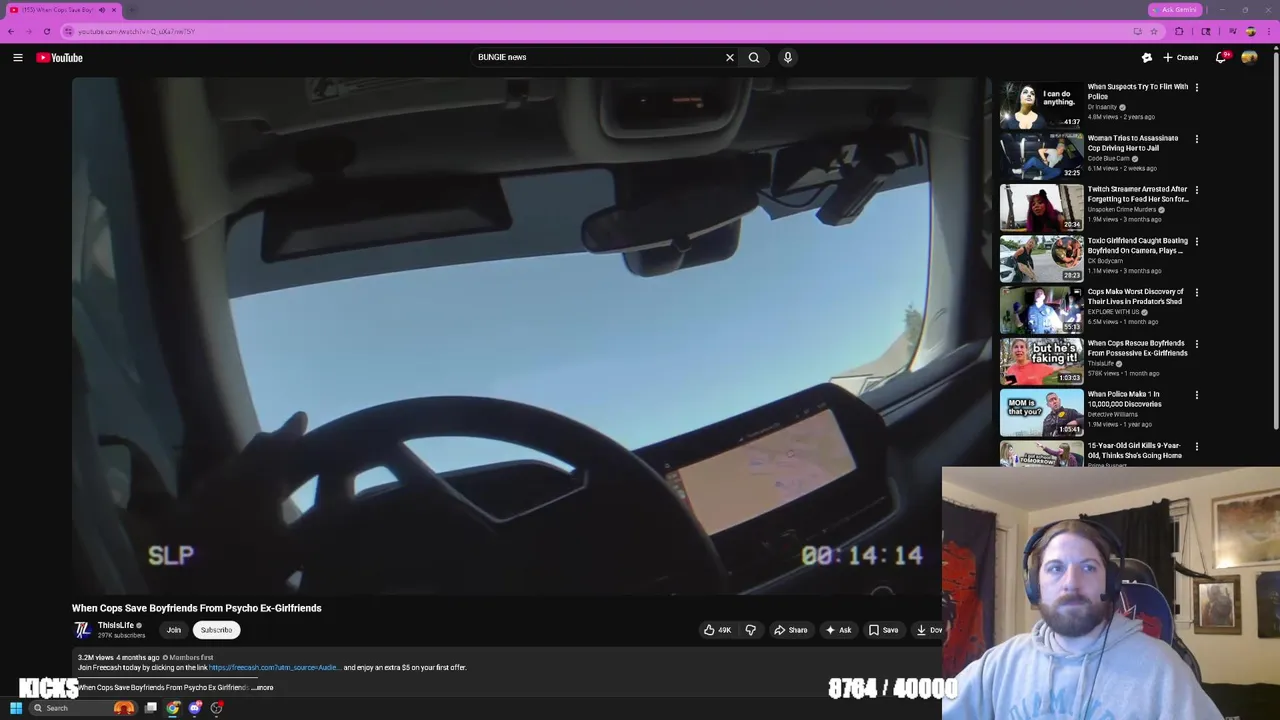Image resolution: width=1280 pixels, height=720 pixels.
Task: Click the Ask Gemini button
Action: 1174,10
